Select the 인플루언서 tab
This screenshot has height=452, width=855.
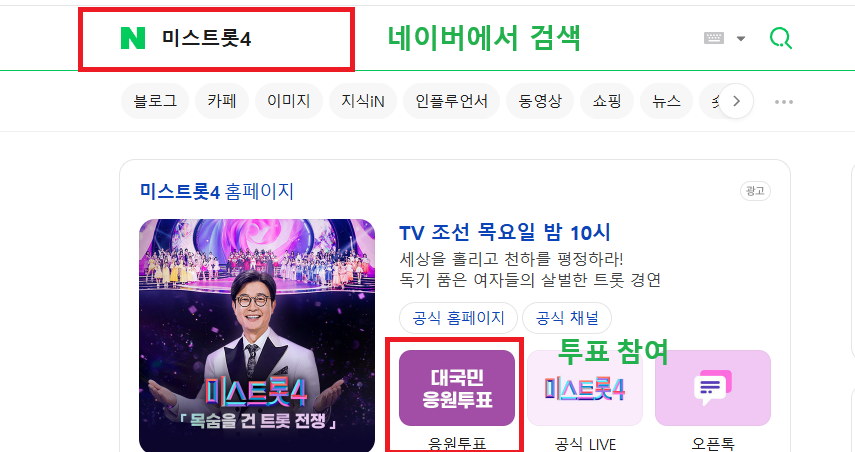coord(451,101)
